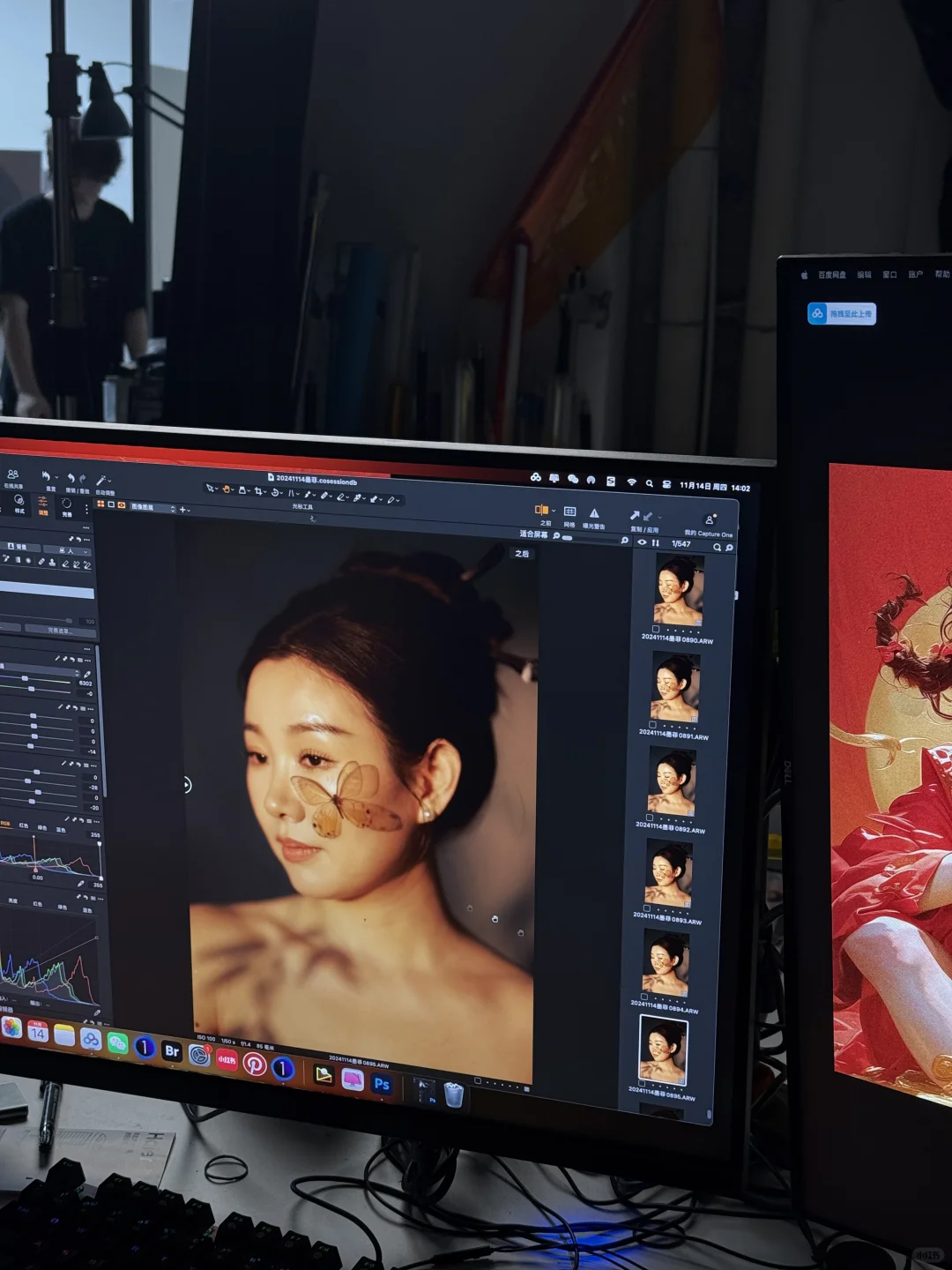Open Adobe Bridge from the Dock
This screenshot has width=952, height=1270.
pyautogui.click(x=172, y=1051)
